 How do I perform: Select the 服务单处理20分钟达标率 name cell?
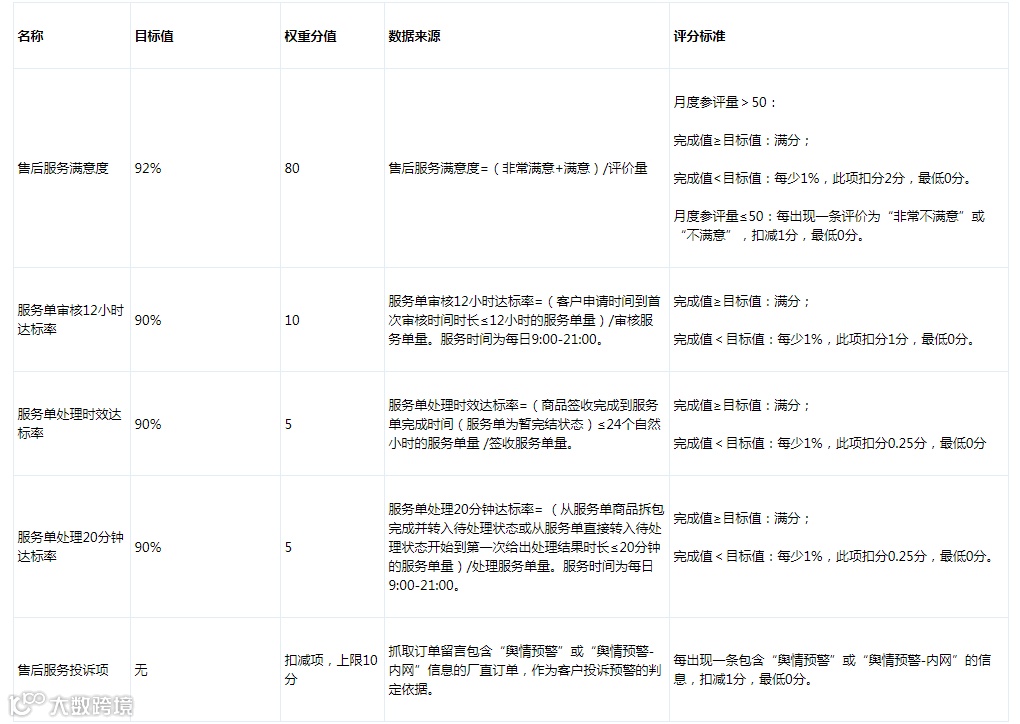[70, 546]
